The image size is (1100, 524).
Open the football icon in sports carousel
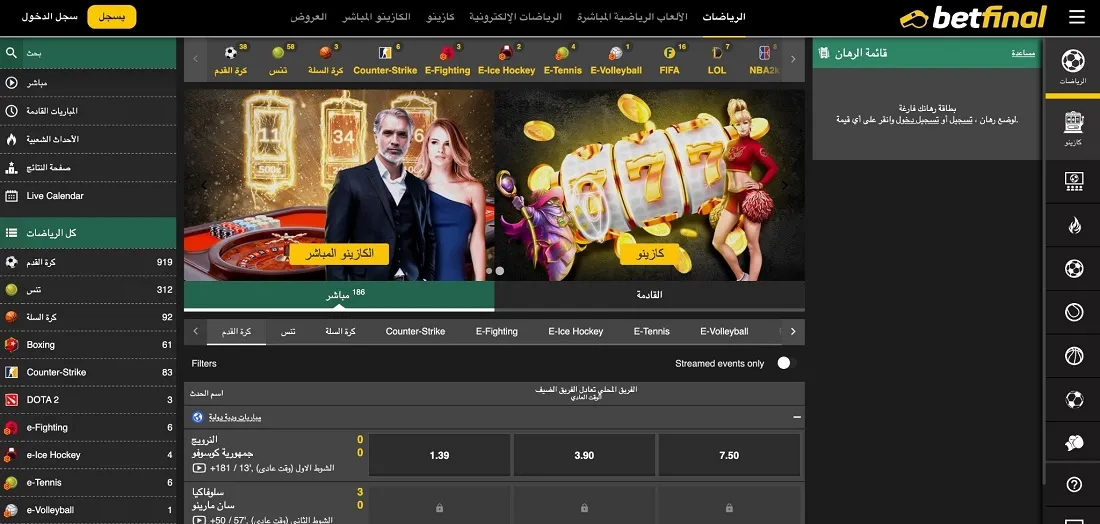[231, 53]
